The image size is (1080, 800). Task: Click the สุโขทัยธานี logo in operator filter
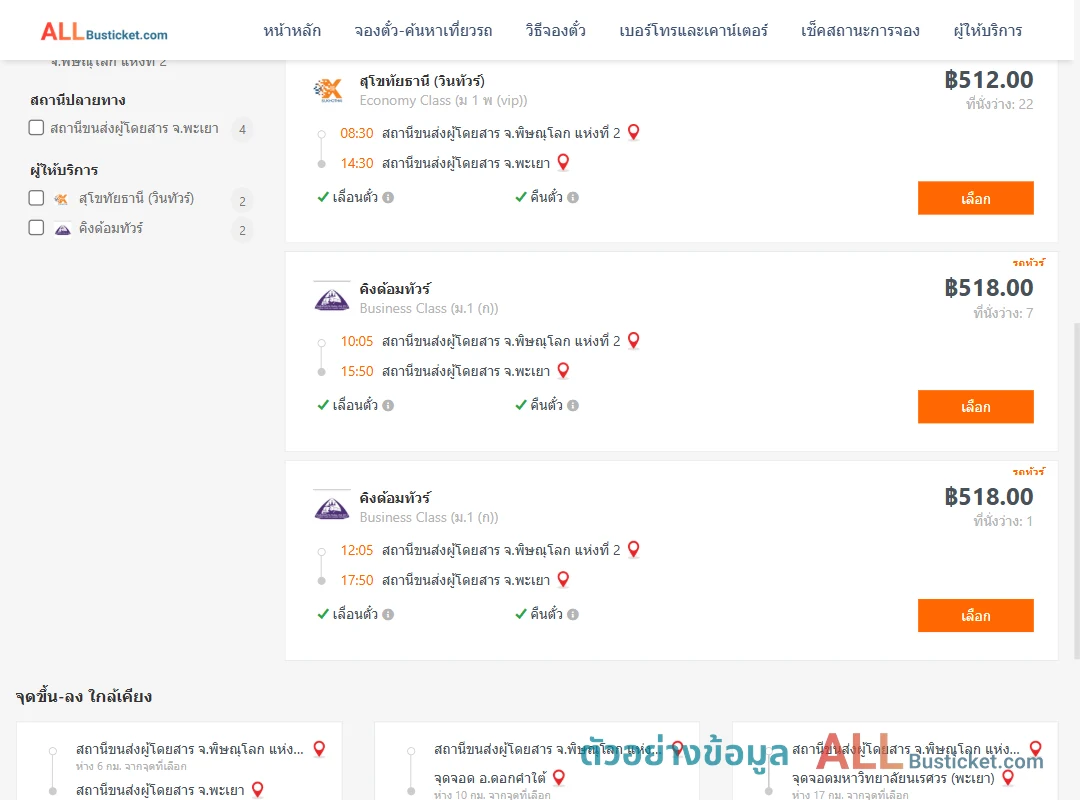pos(61,199)
